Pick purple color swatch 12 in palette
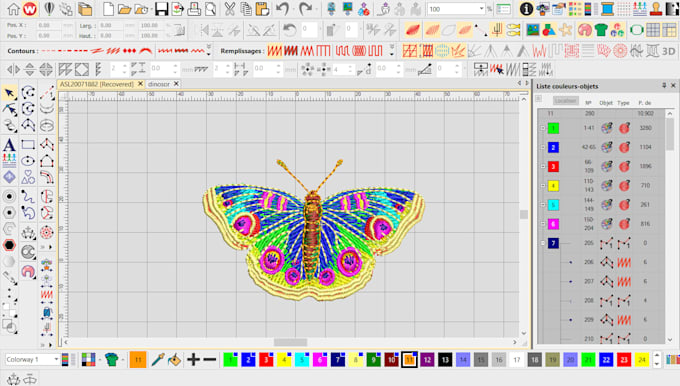The width and height of the screenshot is (680, 386). pyautogui.click(x=427, y=360)
